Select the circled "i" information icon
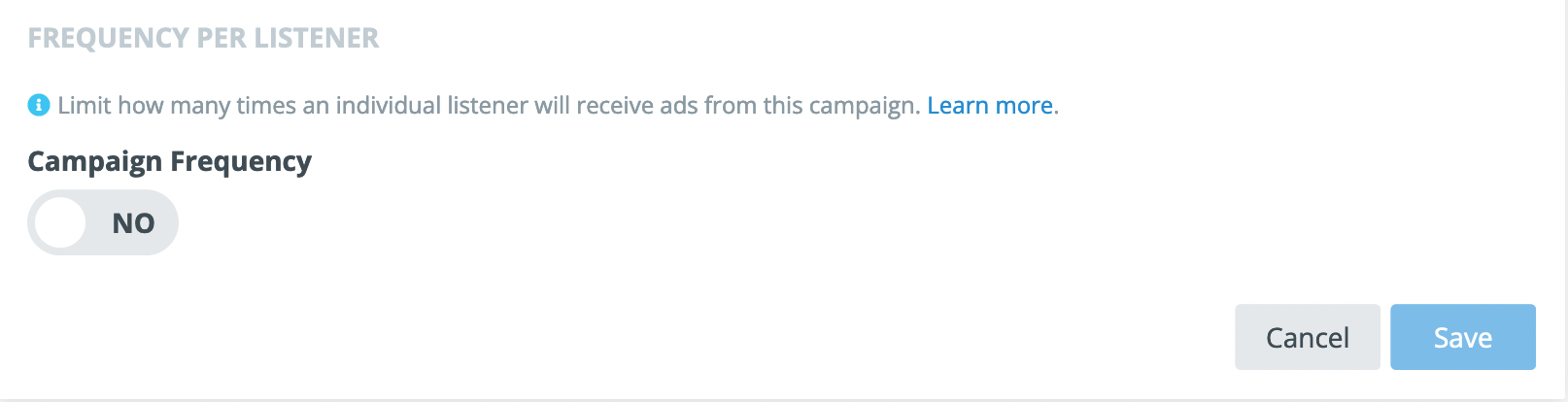The image size is (1568, 402). [39, 105]
